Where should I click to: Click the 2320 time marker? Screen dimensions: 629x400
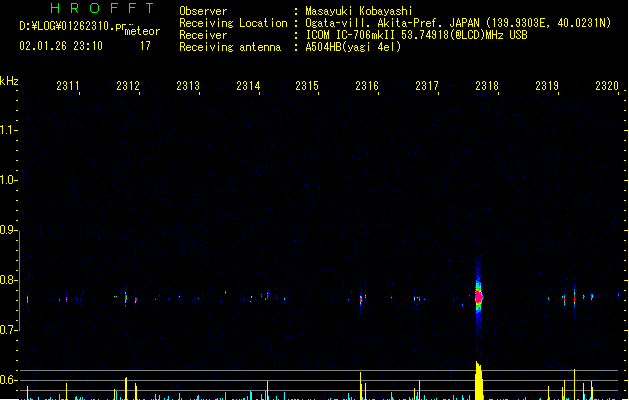point(607,86)
